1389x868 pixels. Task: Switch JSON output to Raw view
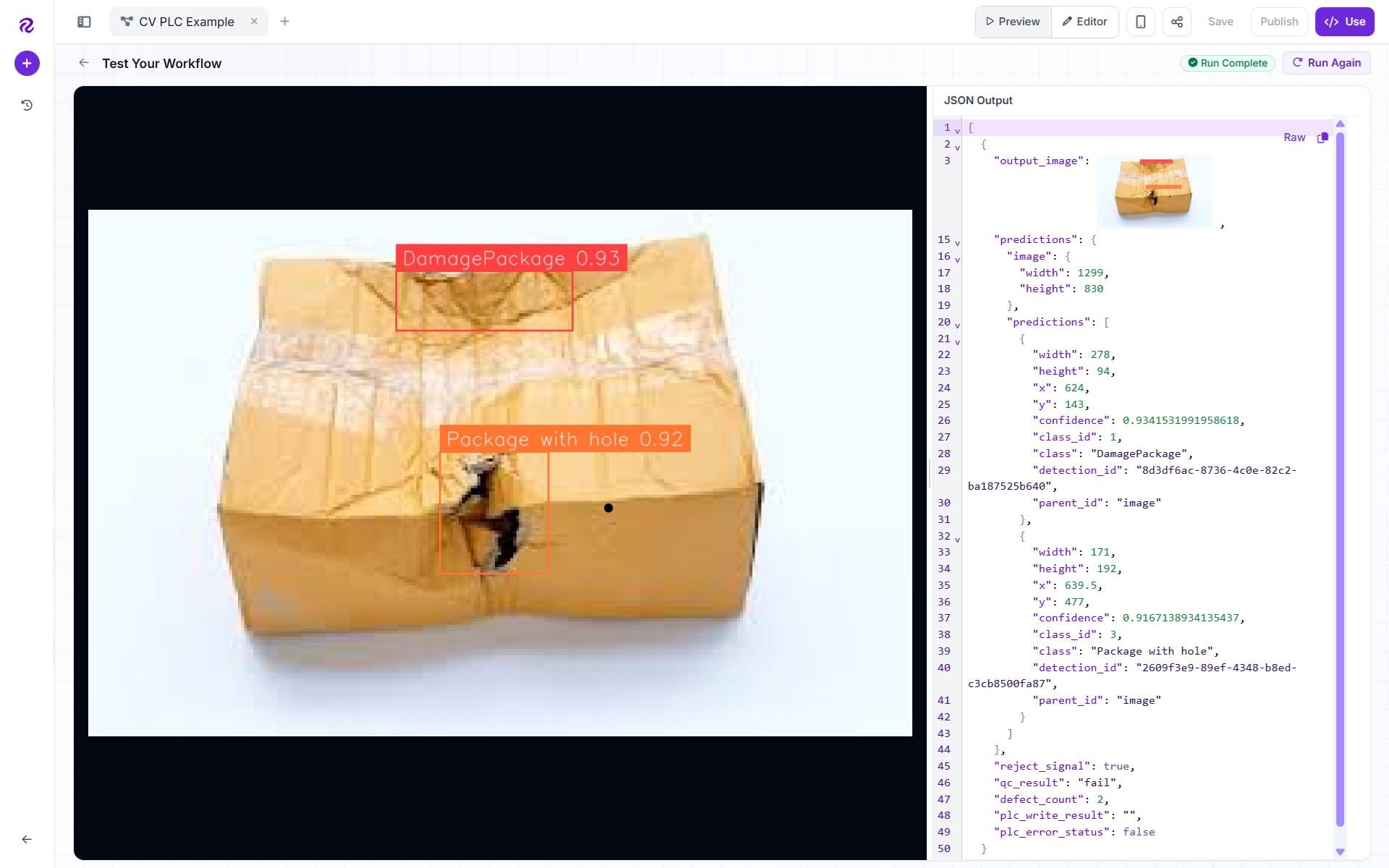pyautogui.click(x=1294, y=137)
